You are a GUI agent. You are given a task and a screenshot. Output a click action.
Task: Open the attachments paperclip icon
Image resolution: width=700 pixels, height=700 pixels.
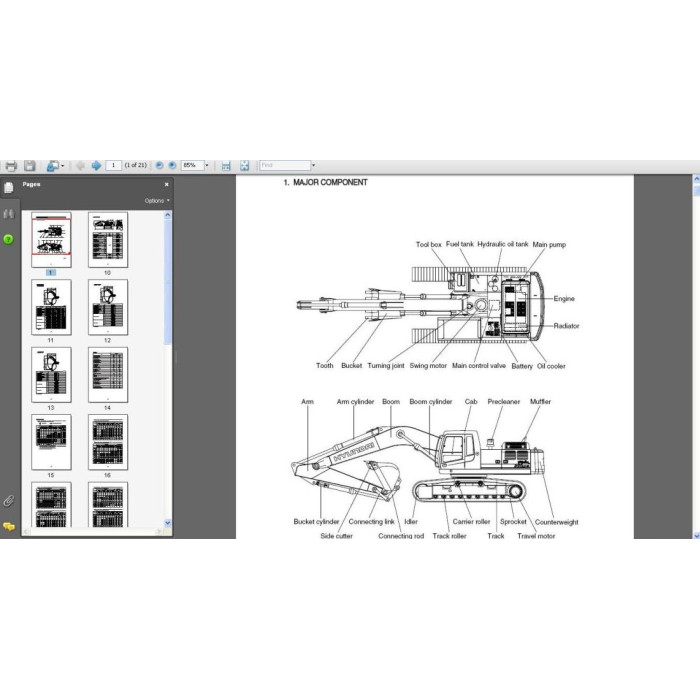pos(8,501)
